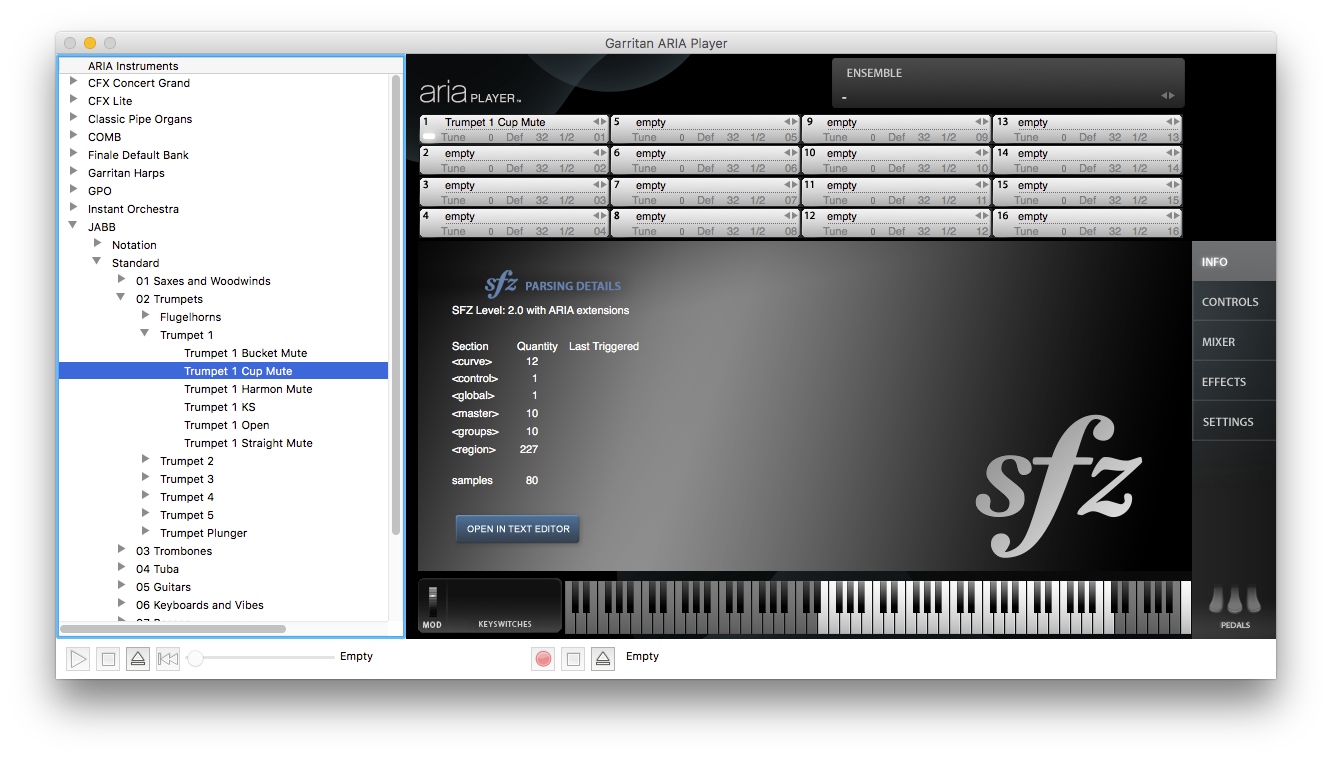Collapse the JABB bank

pos(74,226)
